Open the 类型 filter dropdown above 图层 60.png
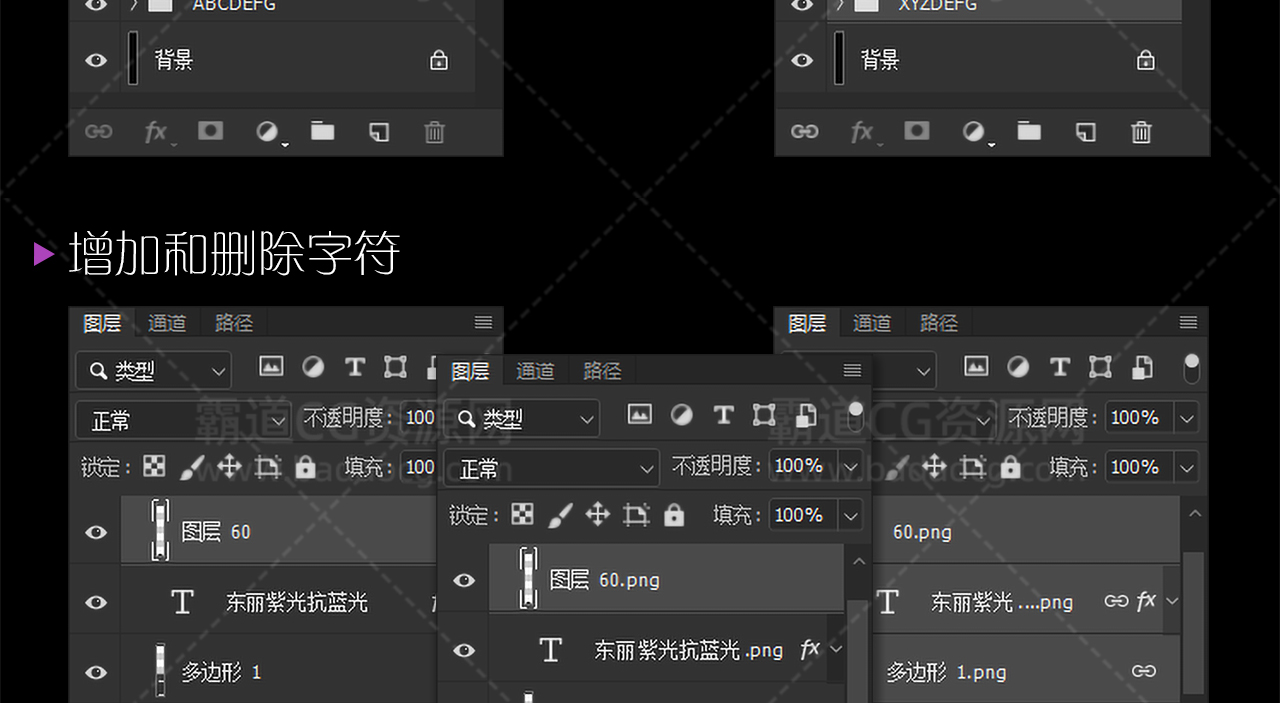This screenshot has height=703, width=1280. 523,419
